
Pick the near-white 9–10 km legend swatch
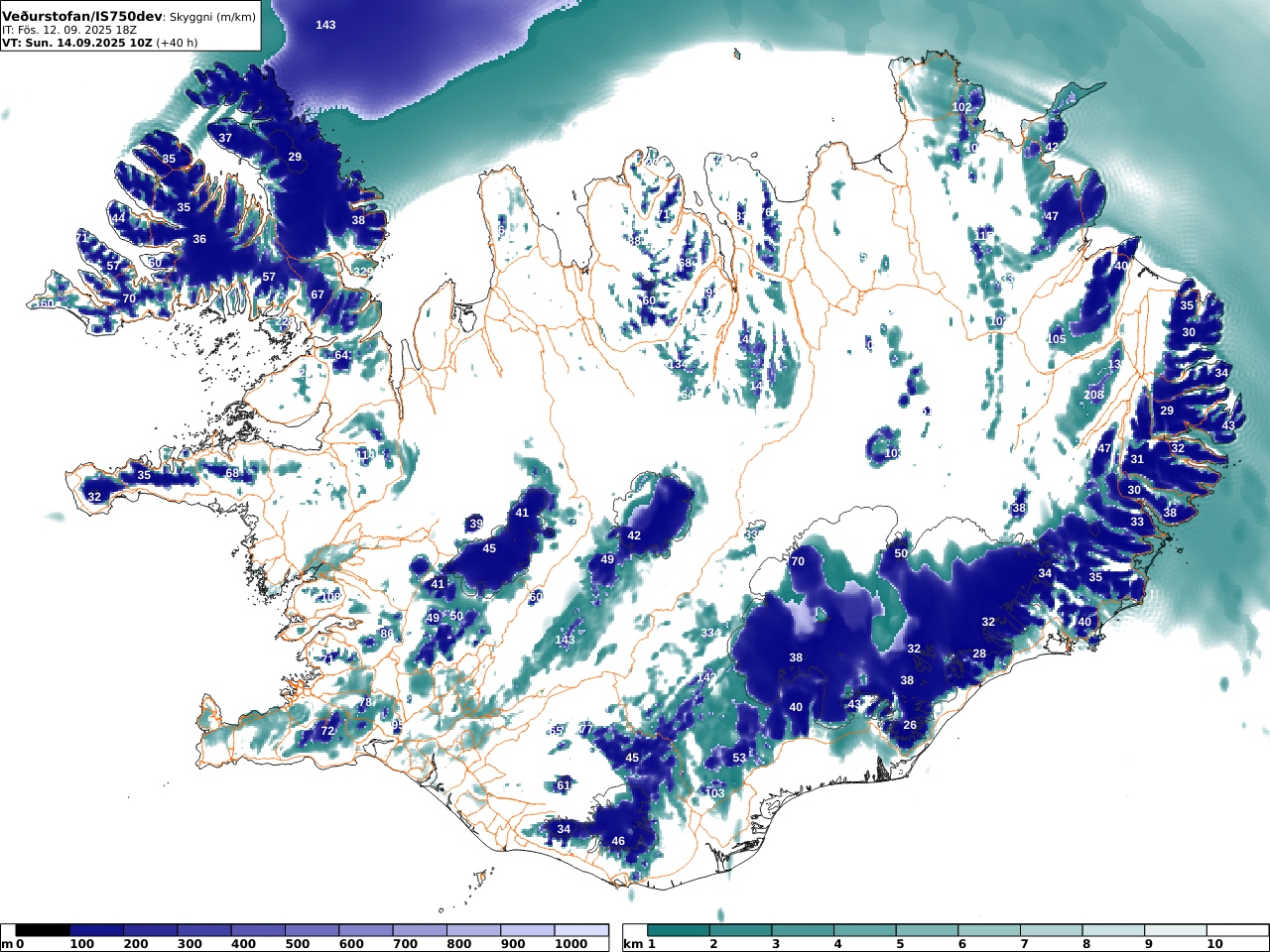pos(1175,930)
